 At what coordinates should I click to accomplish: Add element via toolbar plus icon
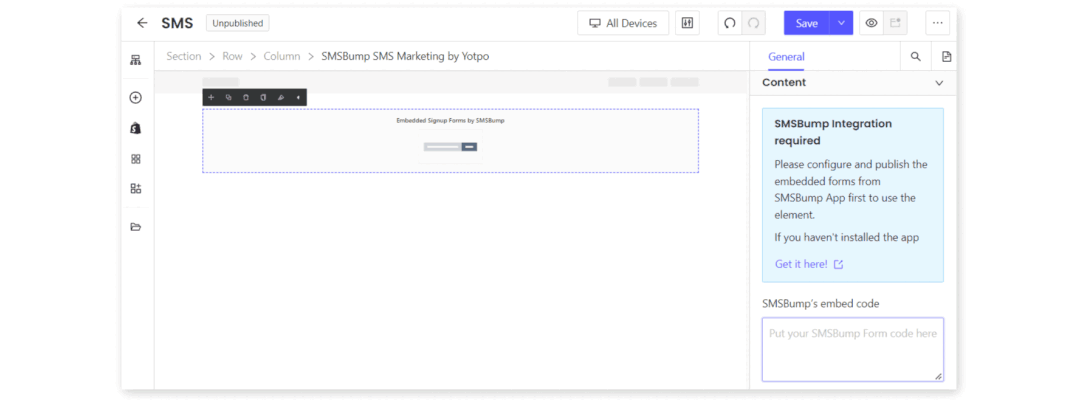click(211, 98)
